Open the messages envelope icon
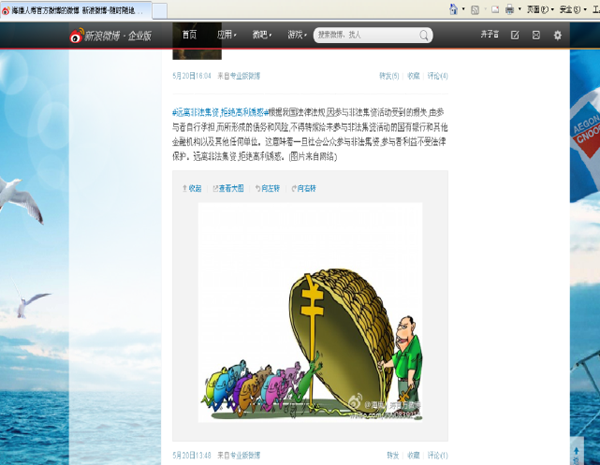Screen dimensions: 600x465 tap(536, 35)
